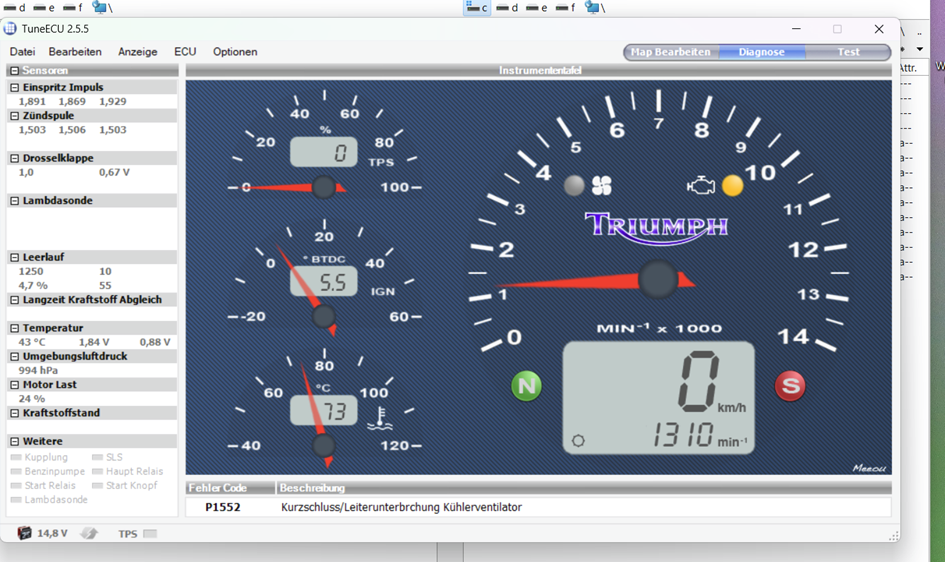945x562 pixels.
Task: Click the TuneECU app icon in title bar
Action: tap(10, 28)
